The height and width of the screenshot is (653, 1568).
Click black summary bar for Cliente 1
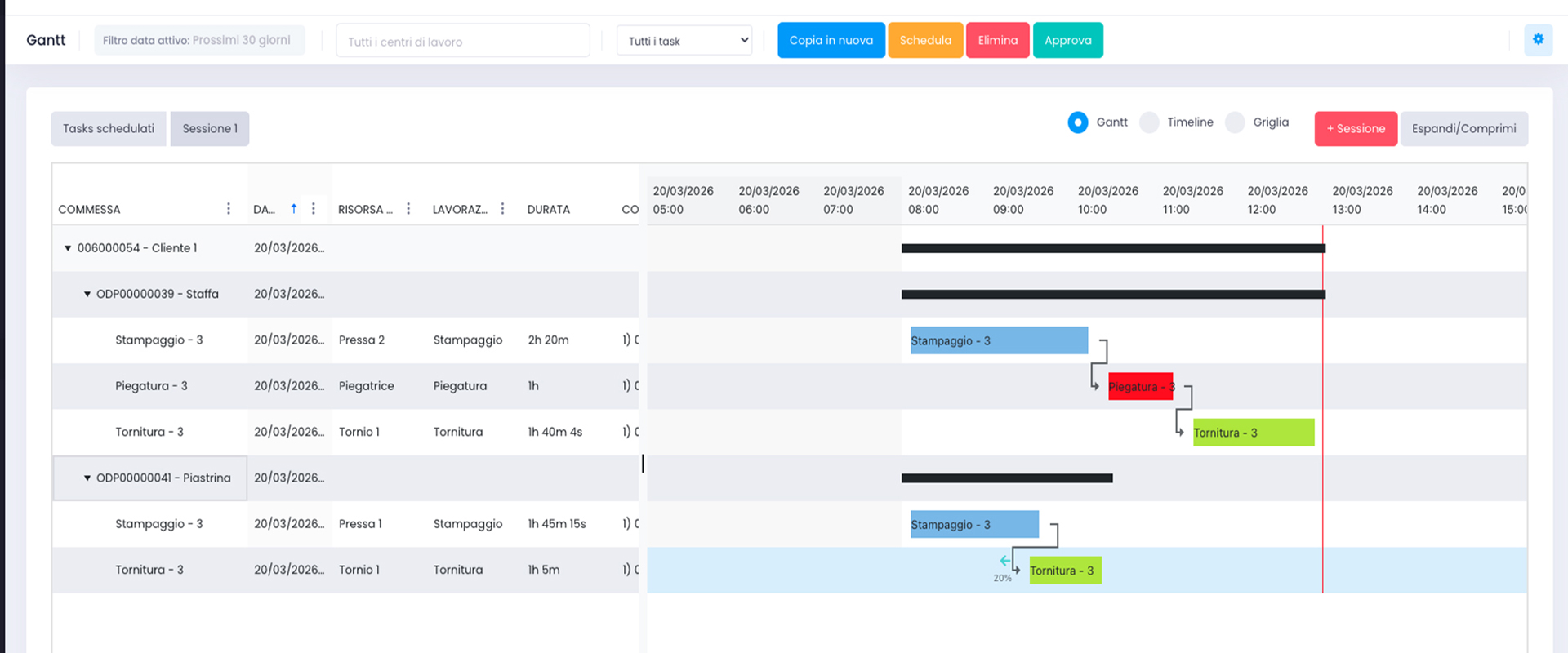pos(1113,248)
